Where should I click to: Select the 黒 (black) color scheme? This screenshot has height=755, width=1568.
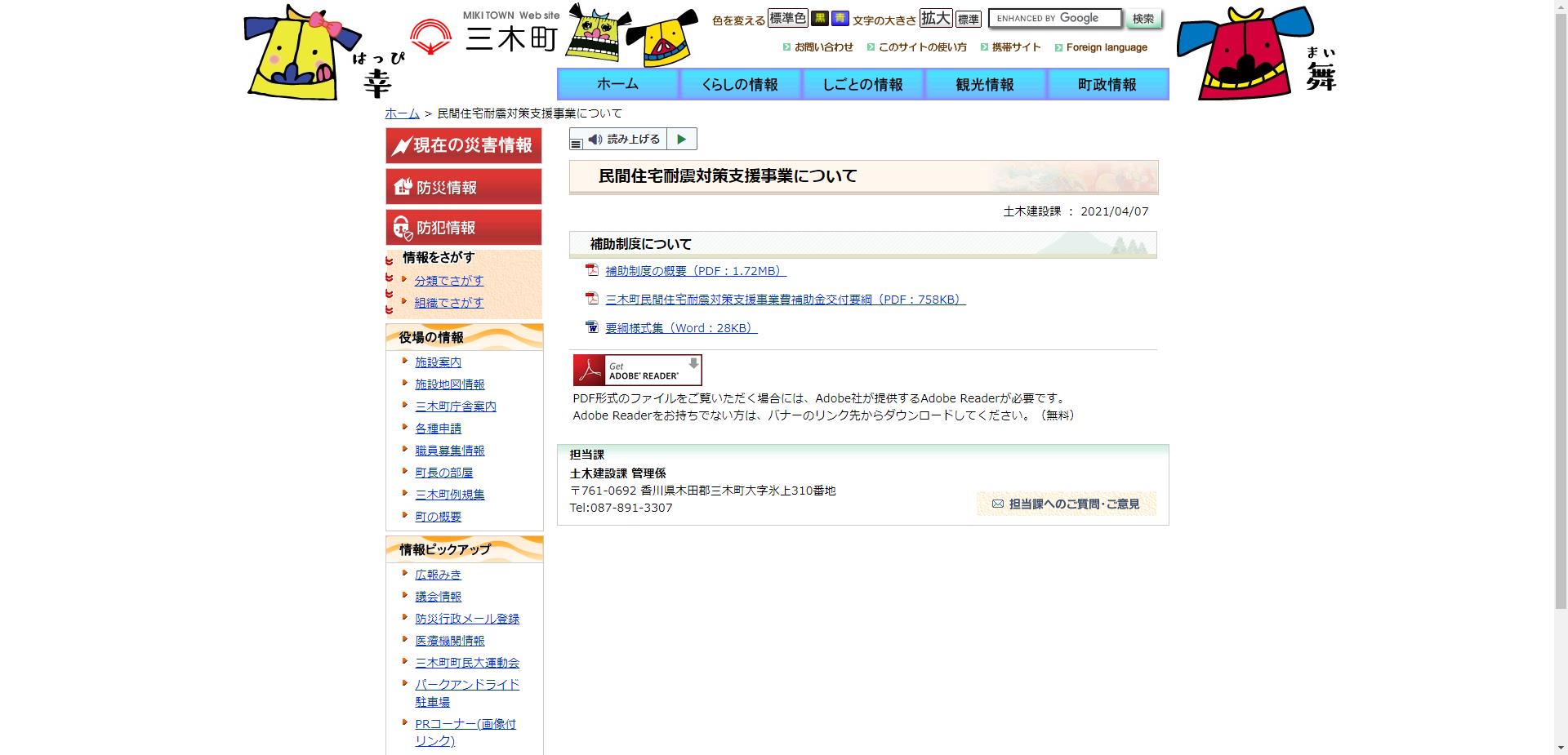(x=818, y=18)
